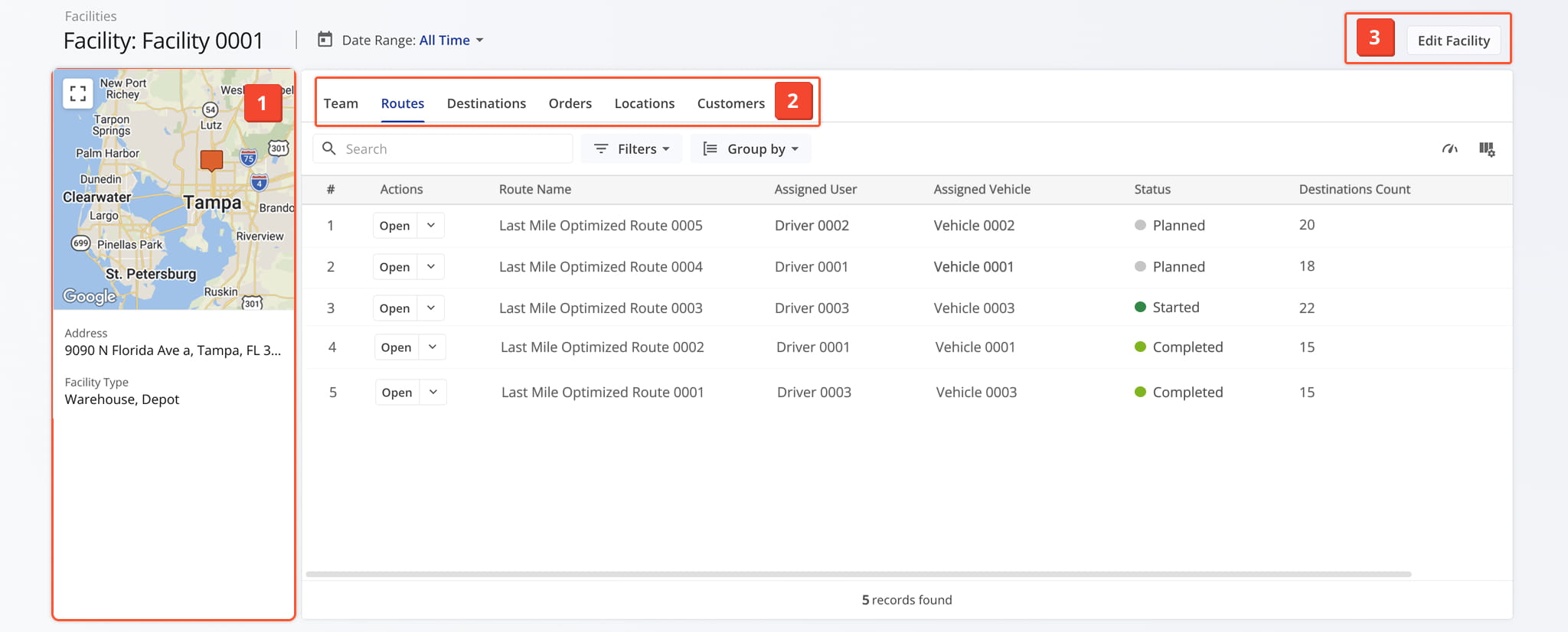The height and width of the screenshot is (632, 1568).
Task: Click the Filters funnel lines icon
Action: 601,148
